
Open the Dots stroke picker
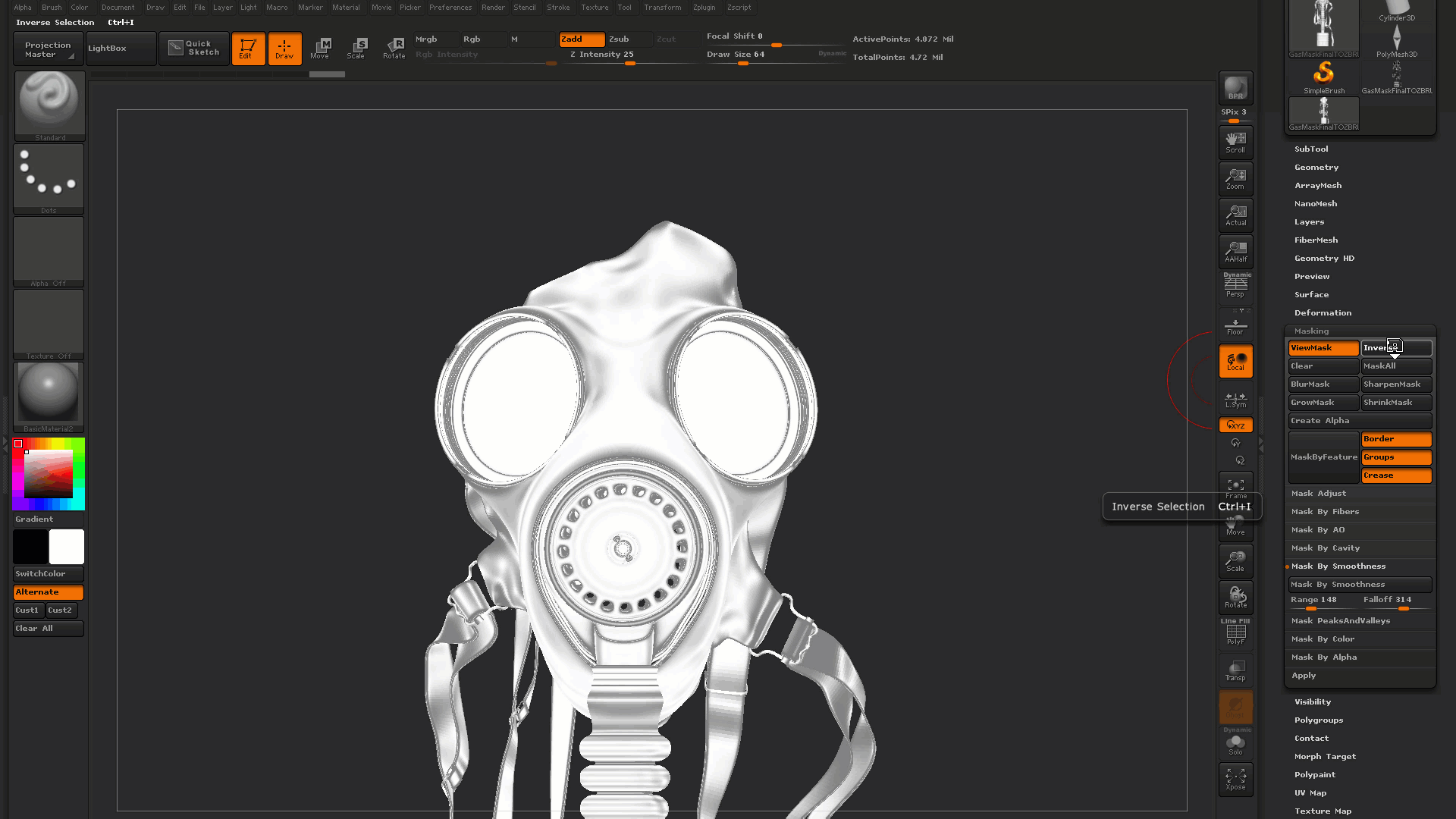point(49,179)
